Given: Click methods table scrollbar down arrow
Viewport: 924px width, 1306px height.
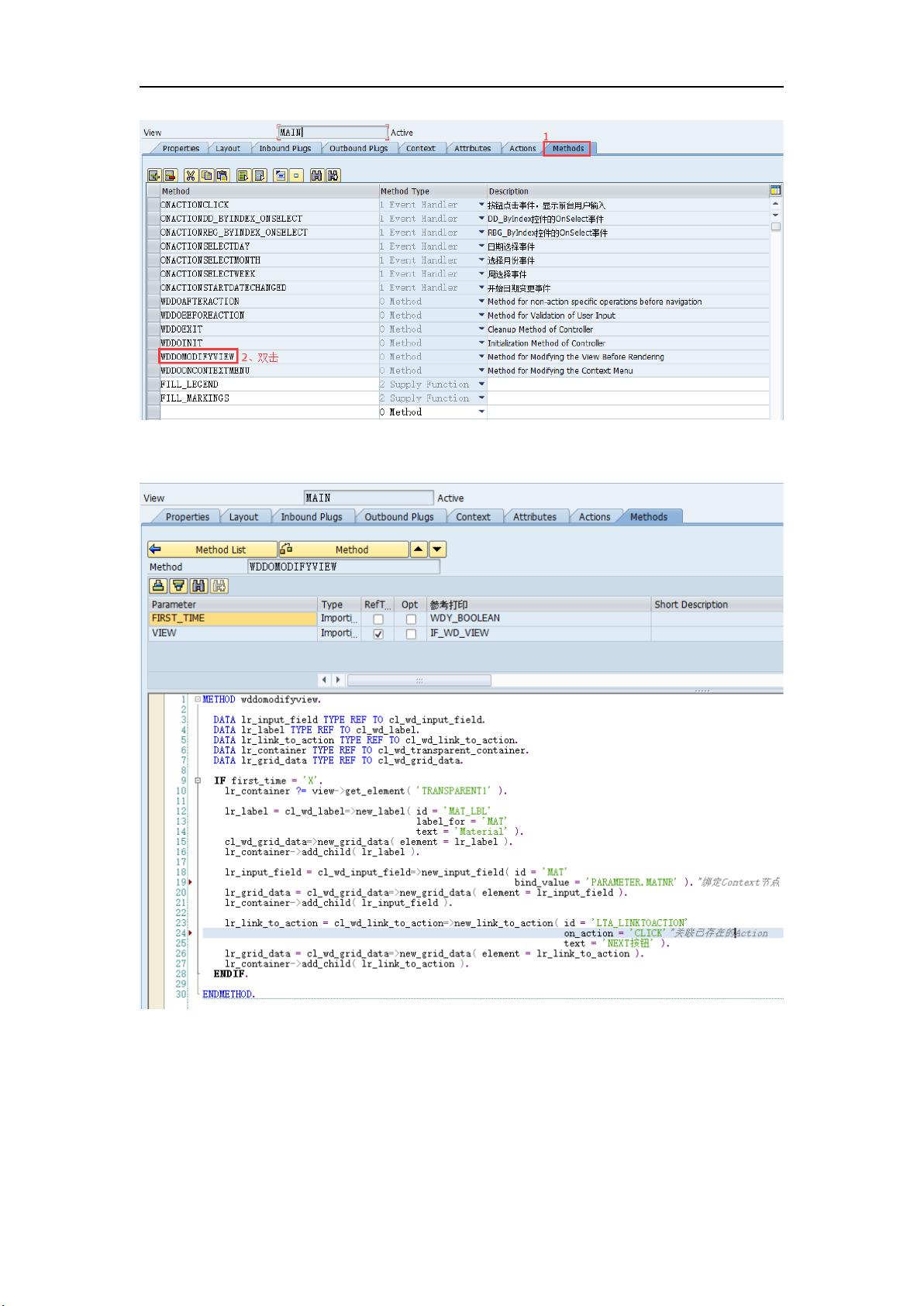Looking at the screenshot, I should pos(776,215).
